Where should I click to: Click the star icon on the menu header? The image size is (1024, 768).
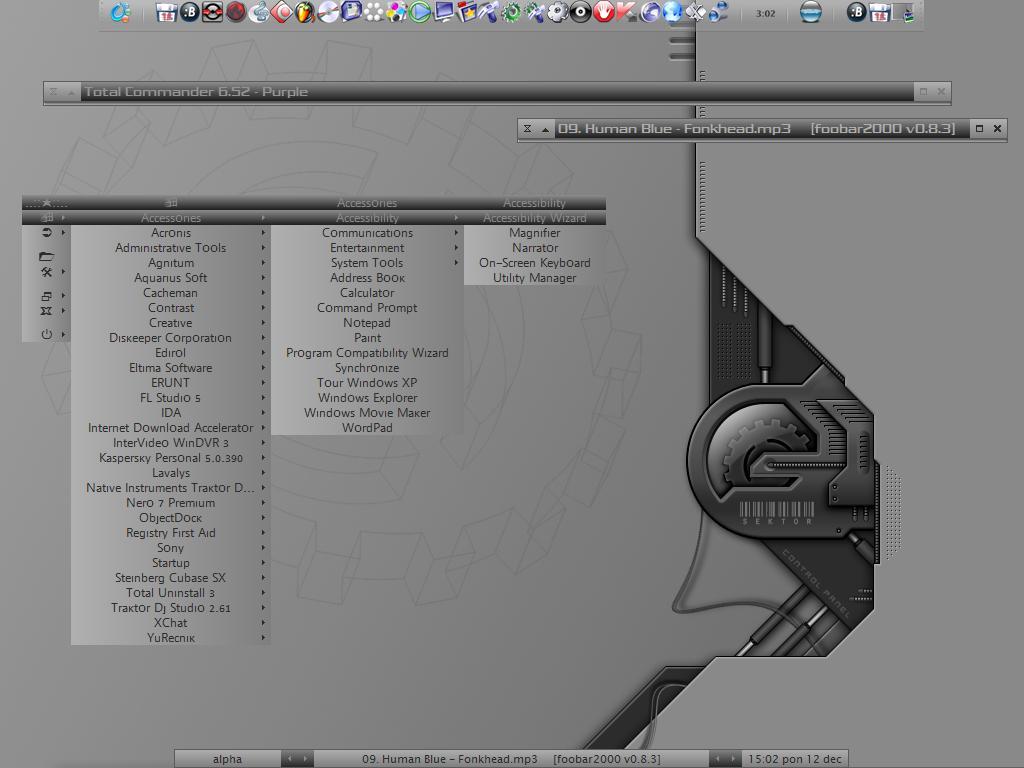(x=46, y=203)
